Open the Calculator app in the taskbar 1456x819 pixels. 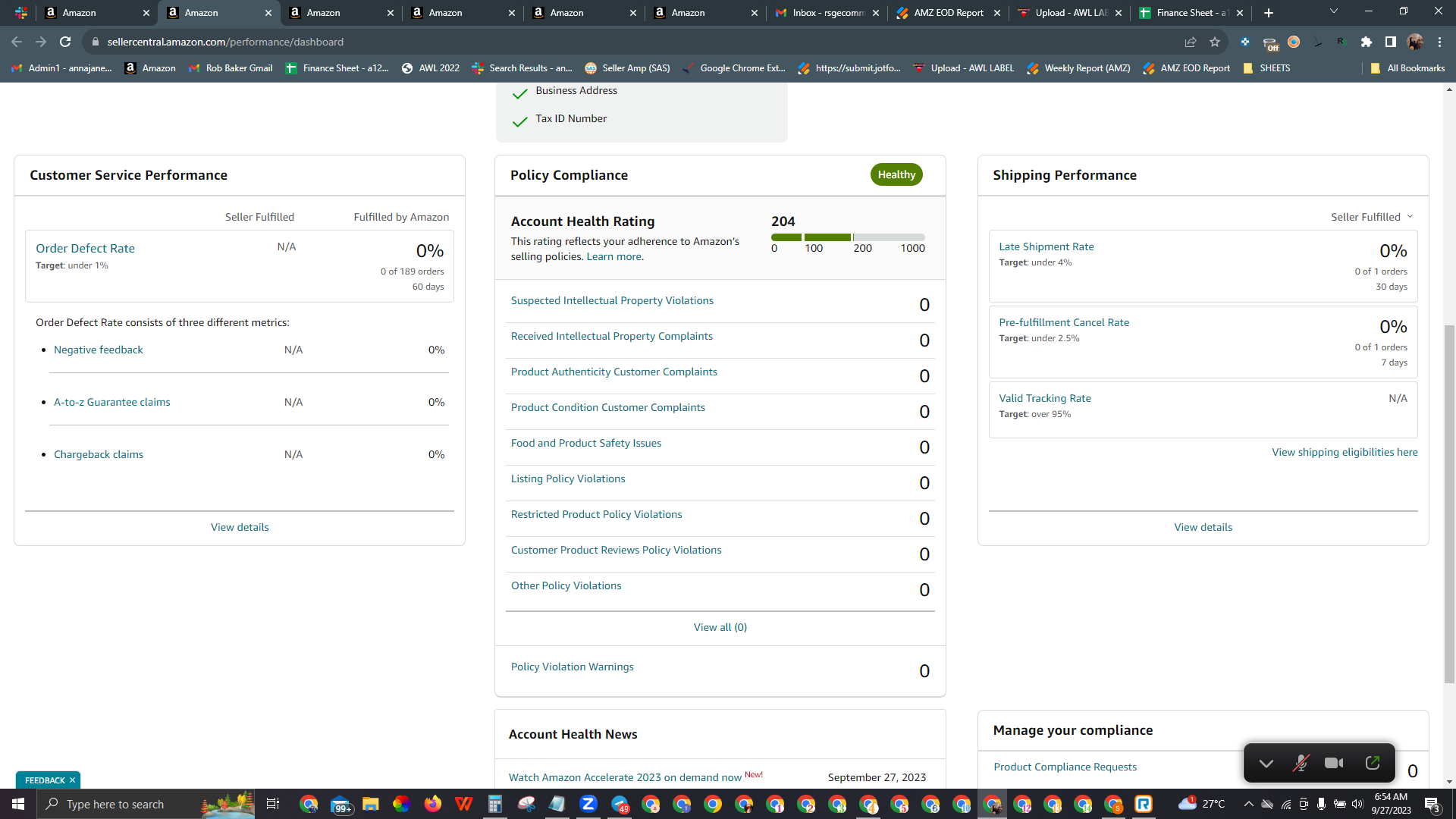[x=494, y=804]
